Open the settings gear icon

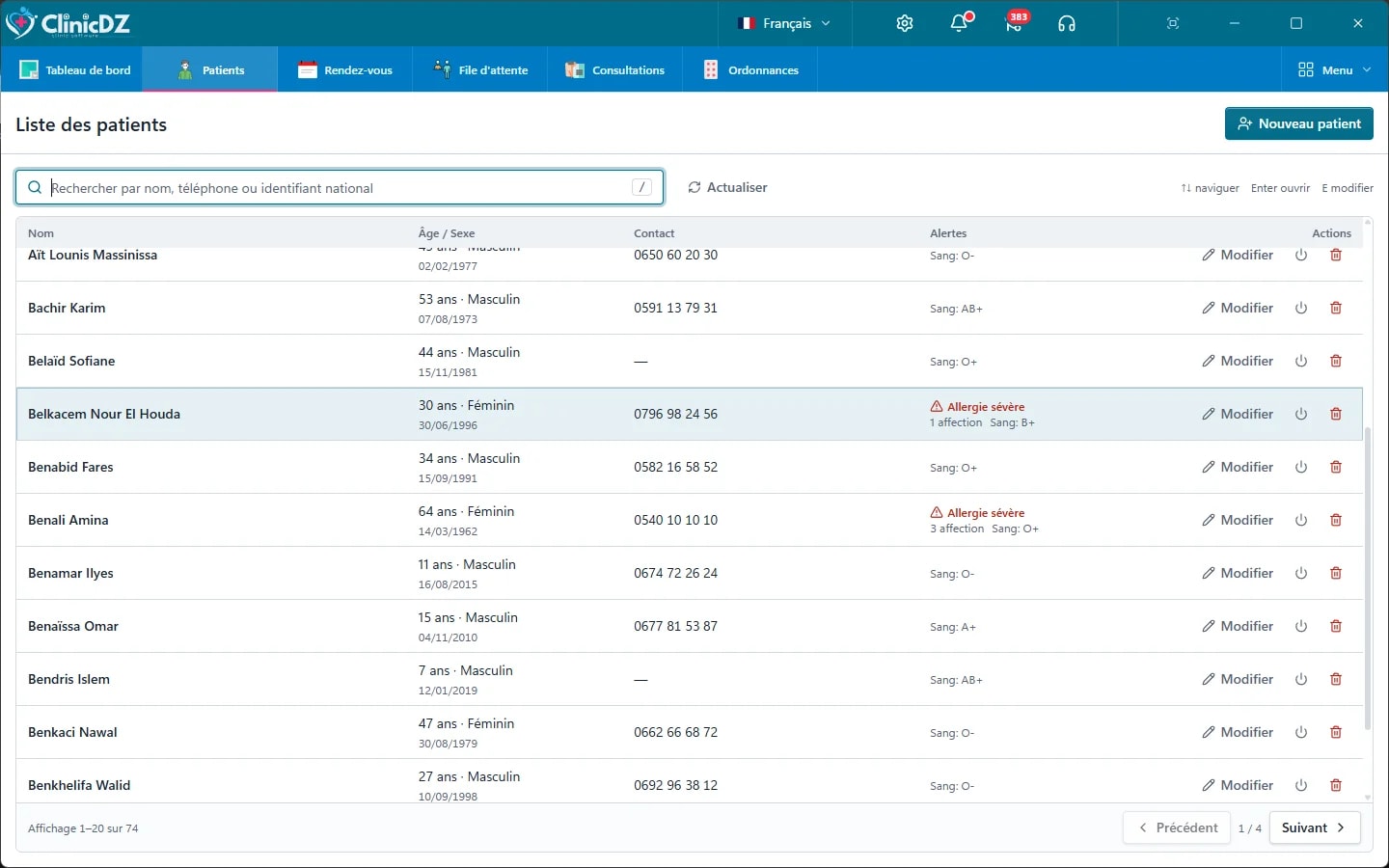(x=905, y=23)
